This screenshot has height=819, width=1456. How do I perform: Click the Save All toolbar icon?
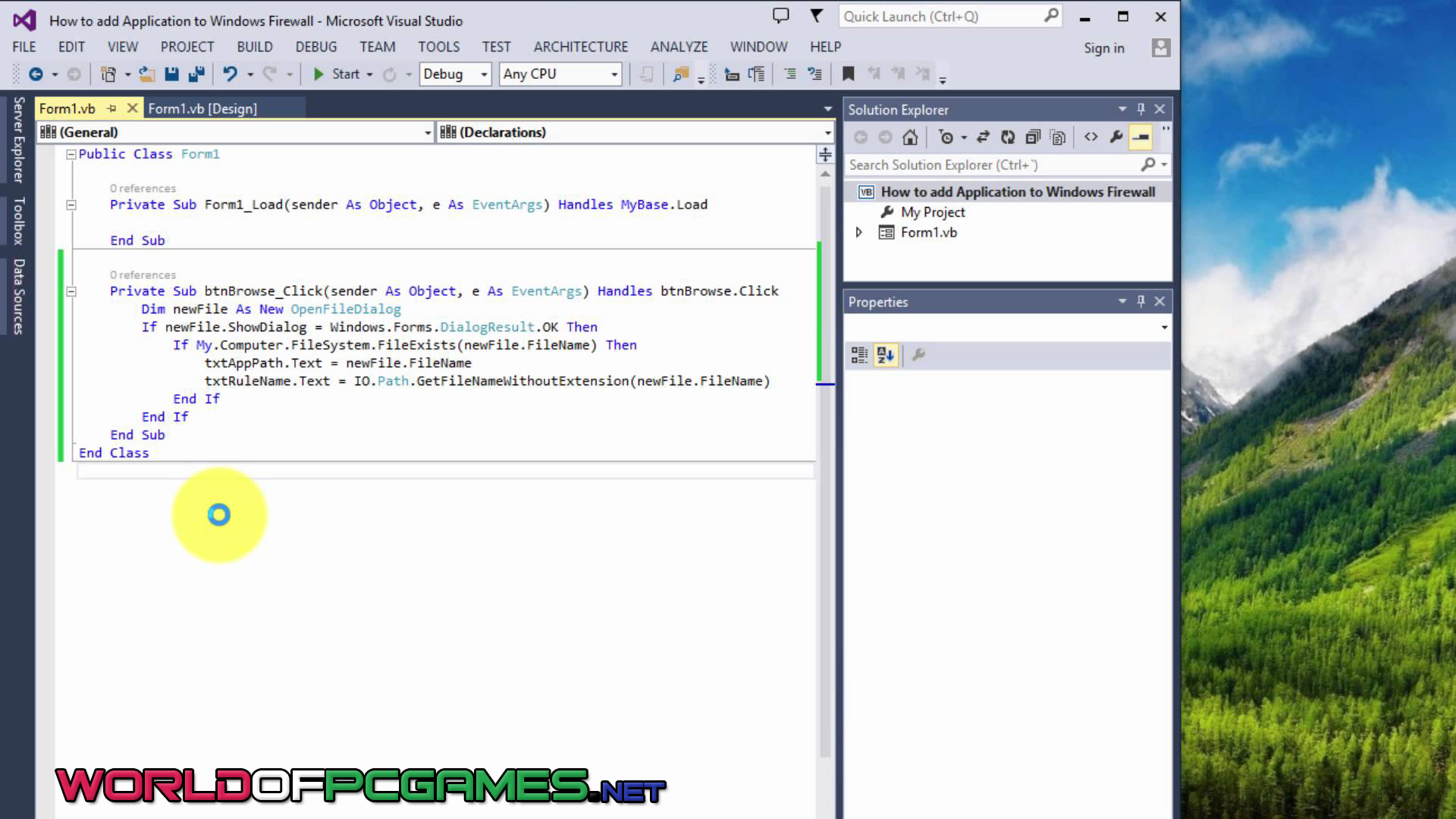click(196, 74)
